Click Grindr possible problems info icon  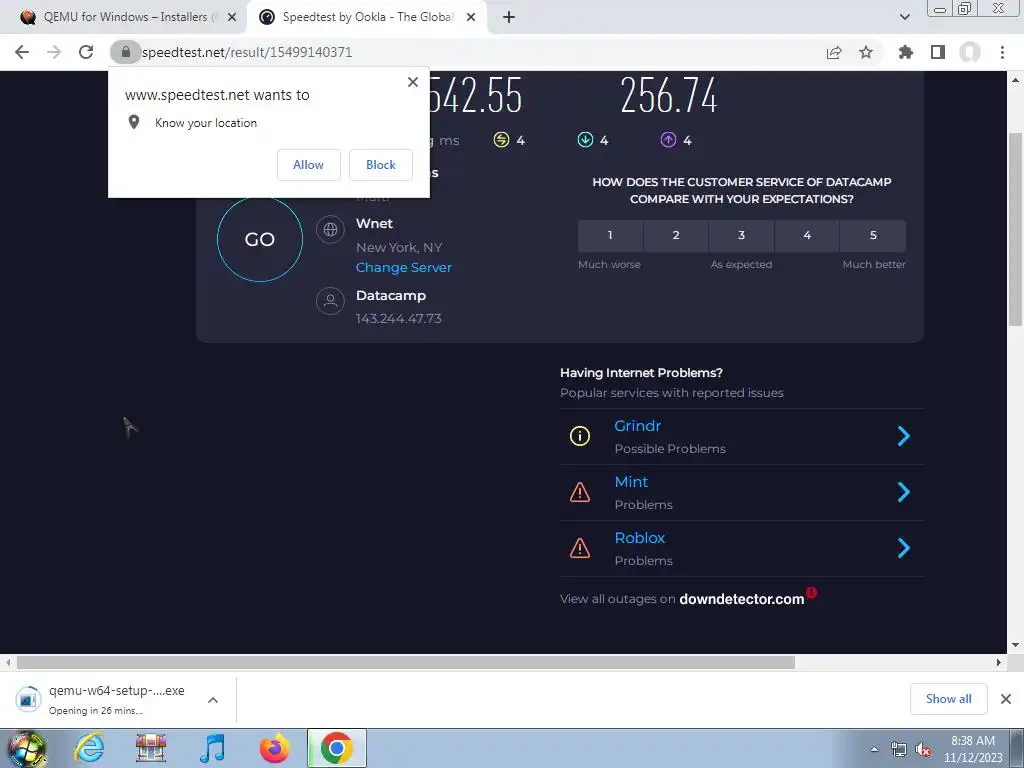pos(580,436)
